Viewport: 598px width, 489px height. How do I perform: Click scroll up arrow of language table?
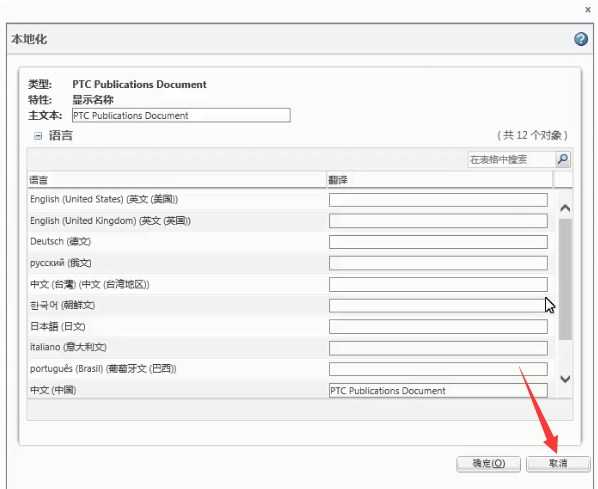[x=565, y=208]
